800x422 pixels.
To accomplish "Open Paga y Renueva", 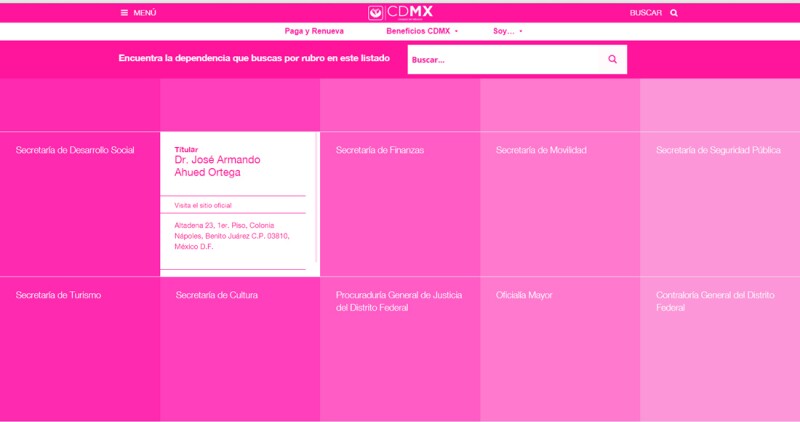I will (x=314, y=31).
